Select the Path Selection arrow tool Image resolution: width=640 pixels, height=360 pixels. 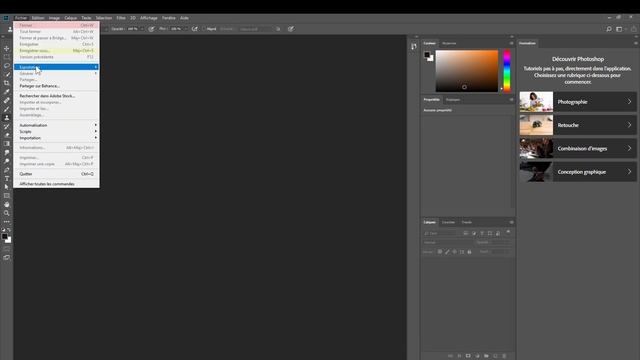point(7,187)
